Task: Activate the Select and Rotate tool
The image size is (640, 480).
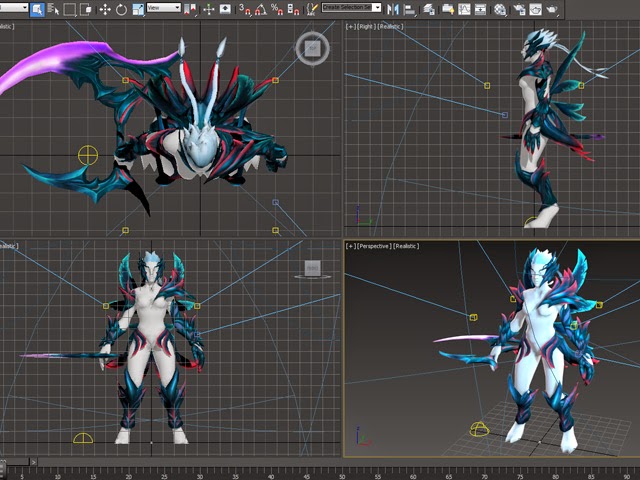Action: click(x=121, y=9)
